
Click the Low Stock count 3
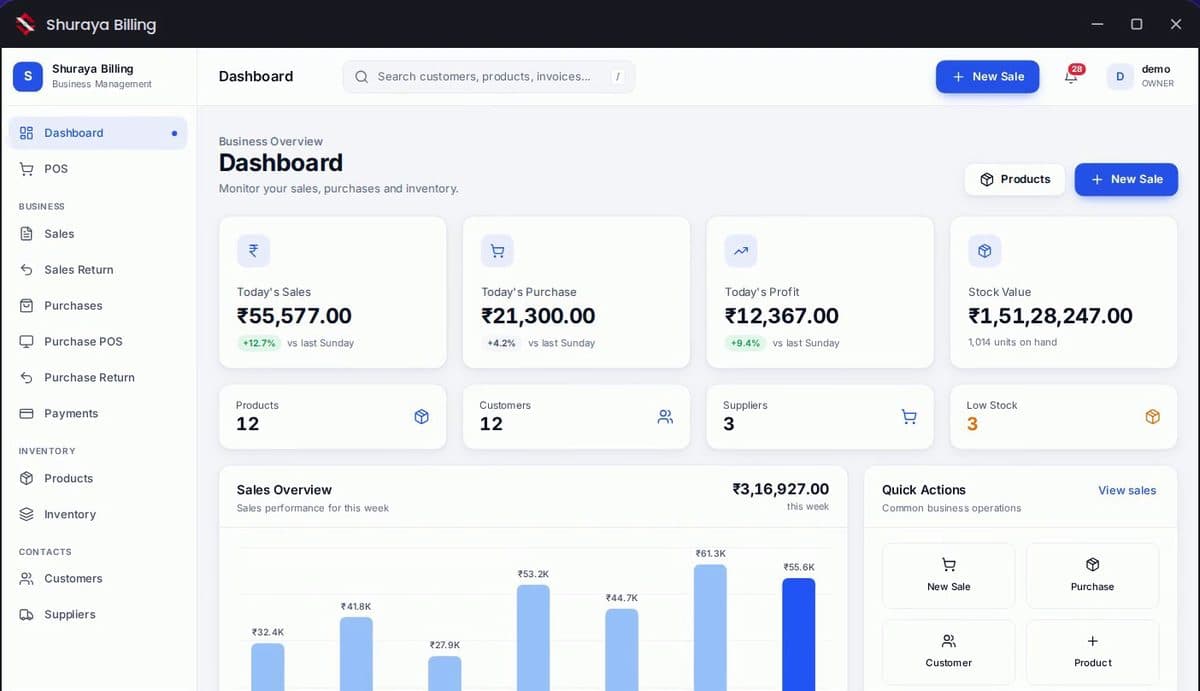click(x=972, y=425)
